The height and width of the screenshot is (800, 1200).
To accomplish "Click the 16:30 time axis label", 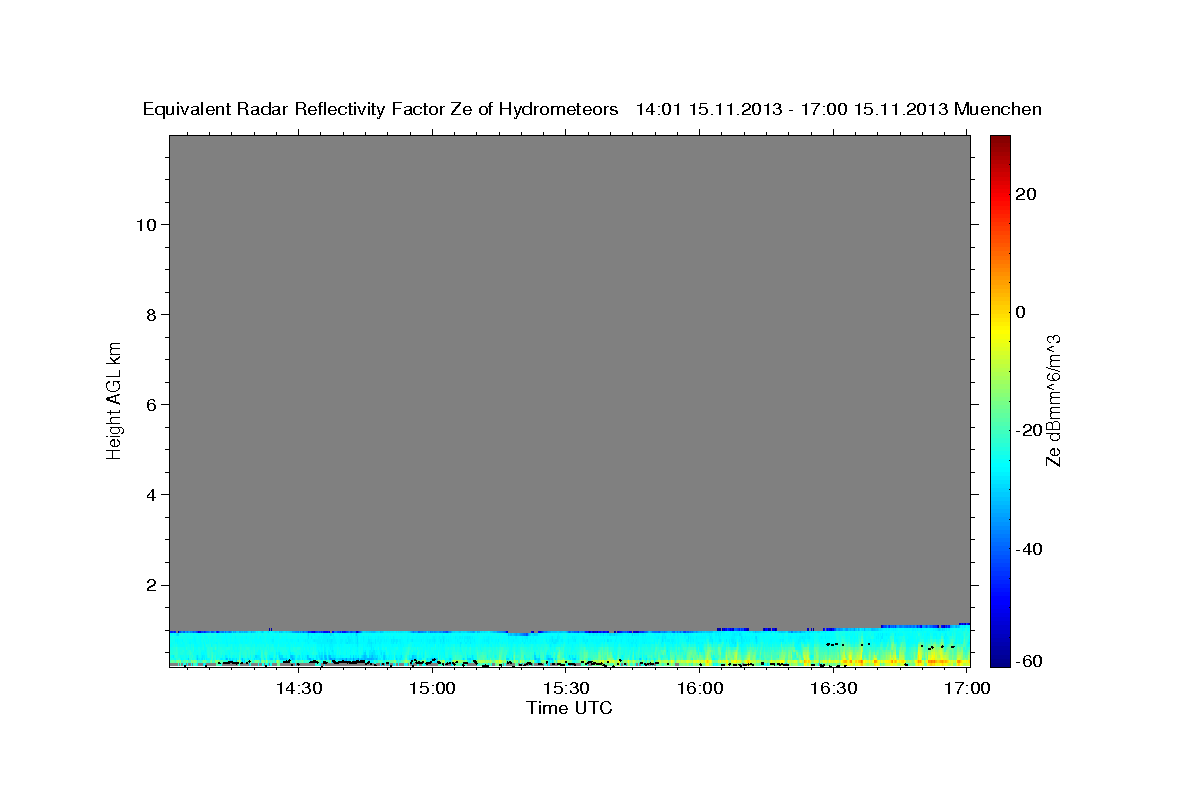I will point(834,688).
